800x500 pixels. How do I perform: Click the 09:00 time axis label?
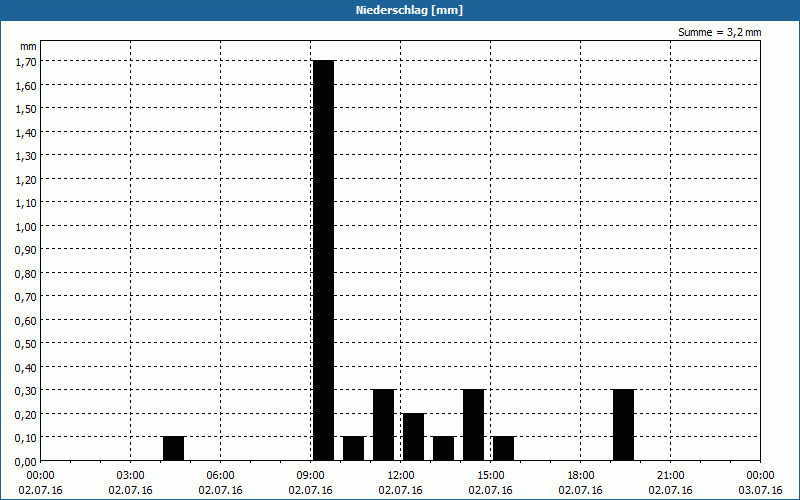[x=310, y=475]
